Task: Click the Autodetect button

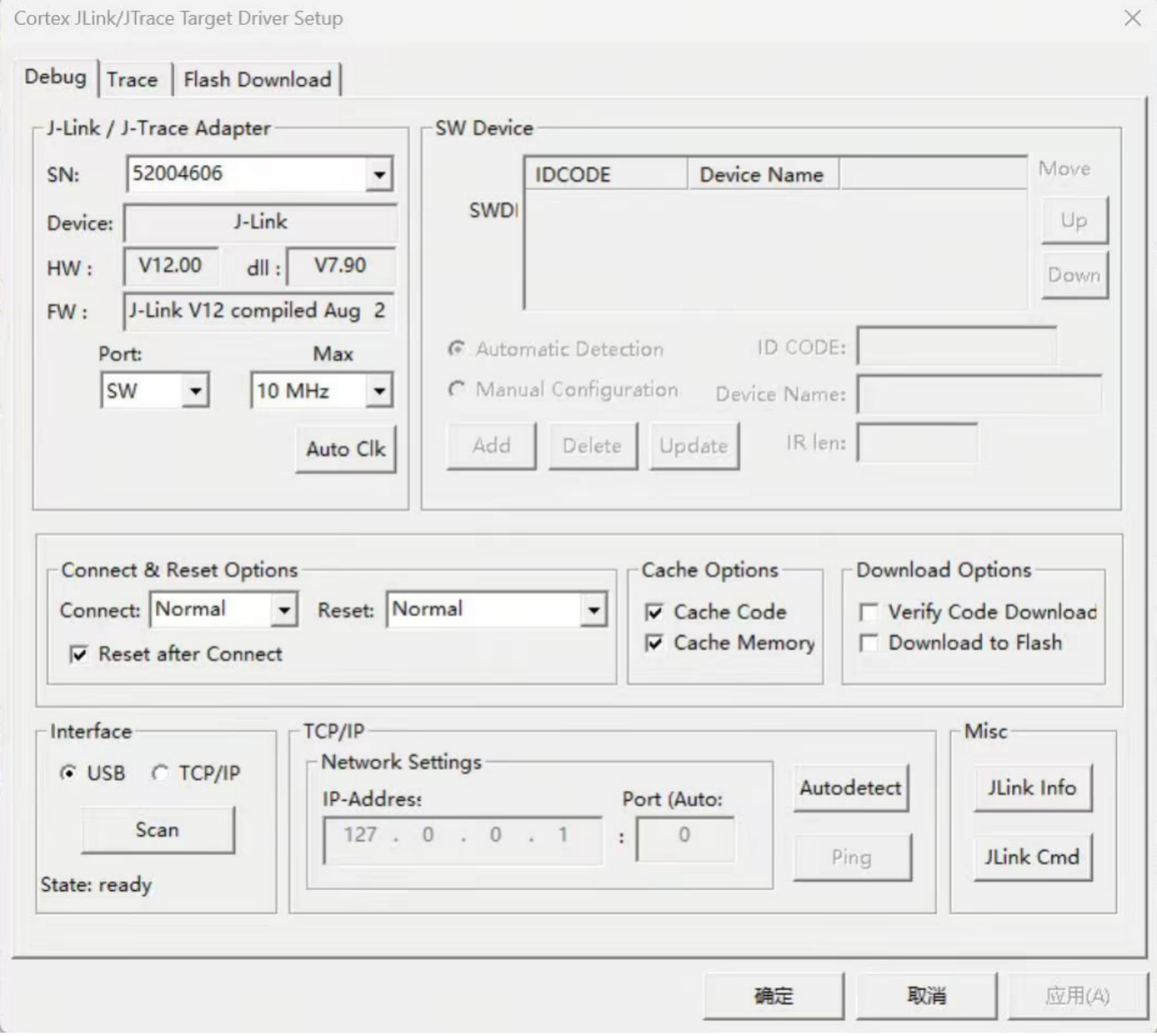Action: click(850, 788)
